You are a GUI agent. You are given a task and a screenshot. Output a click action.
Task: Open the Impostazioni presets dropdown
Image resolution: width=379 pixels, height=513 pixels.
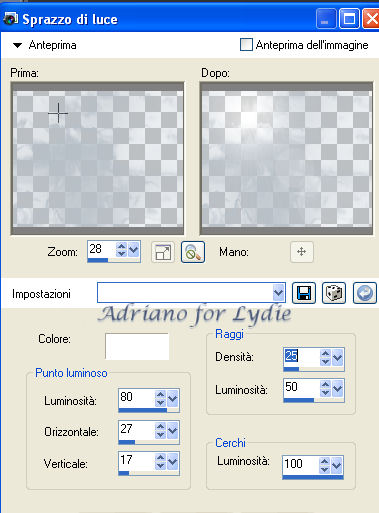[x=278, y=293]
